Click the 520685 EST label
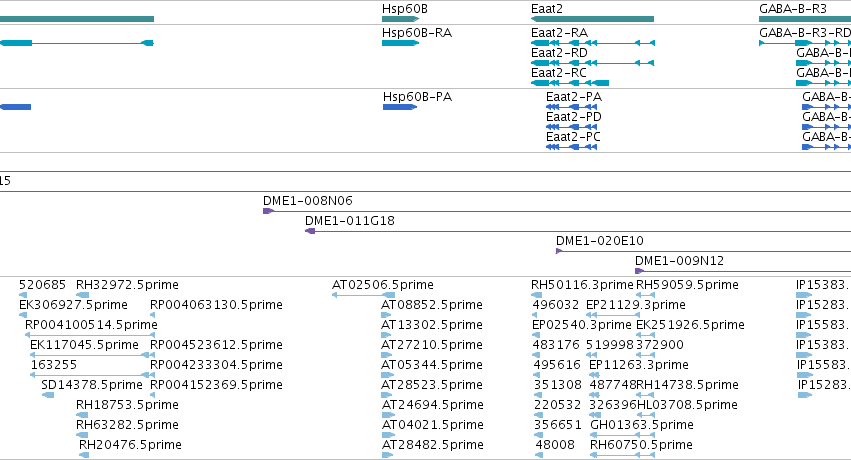Image resolution: width=851 pixels, height=460 pixels. coord(42,285)
